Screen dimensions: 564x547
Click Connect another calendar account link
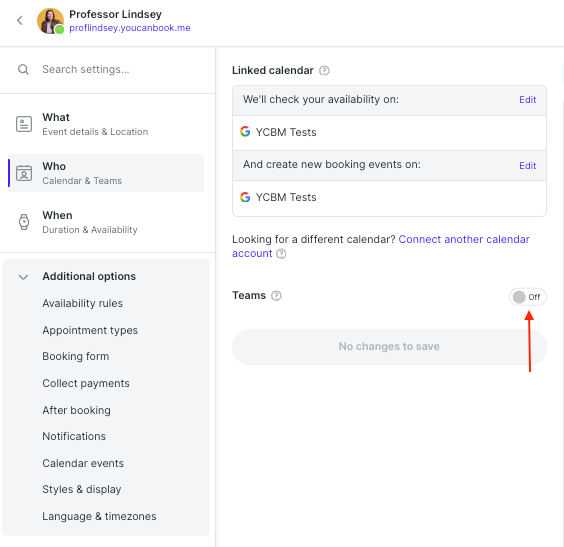coord(381,246)
